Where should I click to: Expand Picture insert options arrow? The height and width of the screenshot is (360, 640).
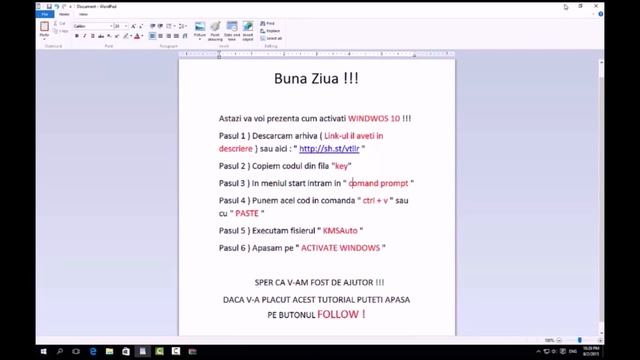click(x=200, y=38)
